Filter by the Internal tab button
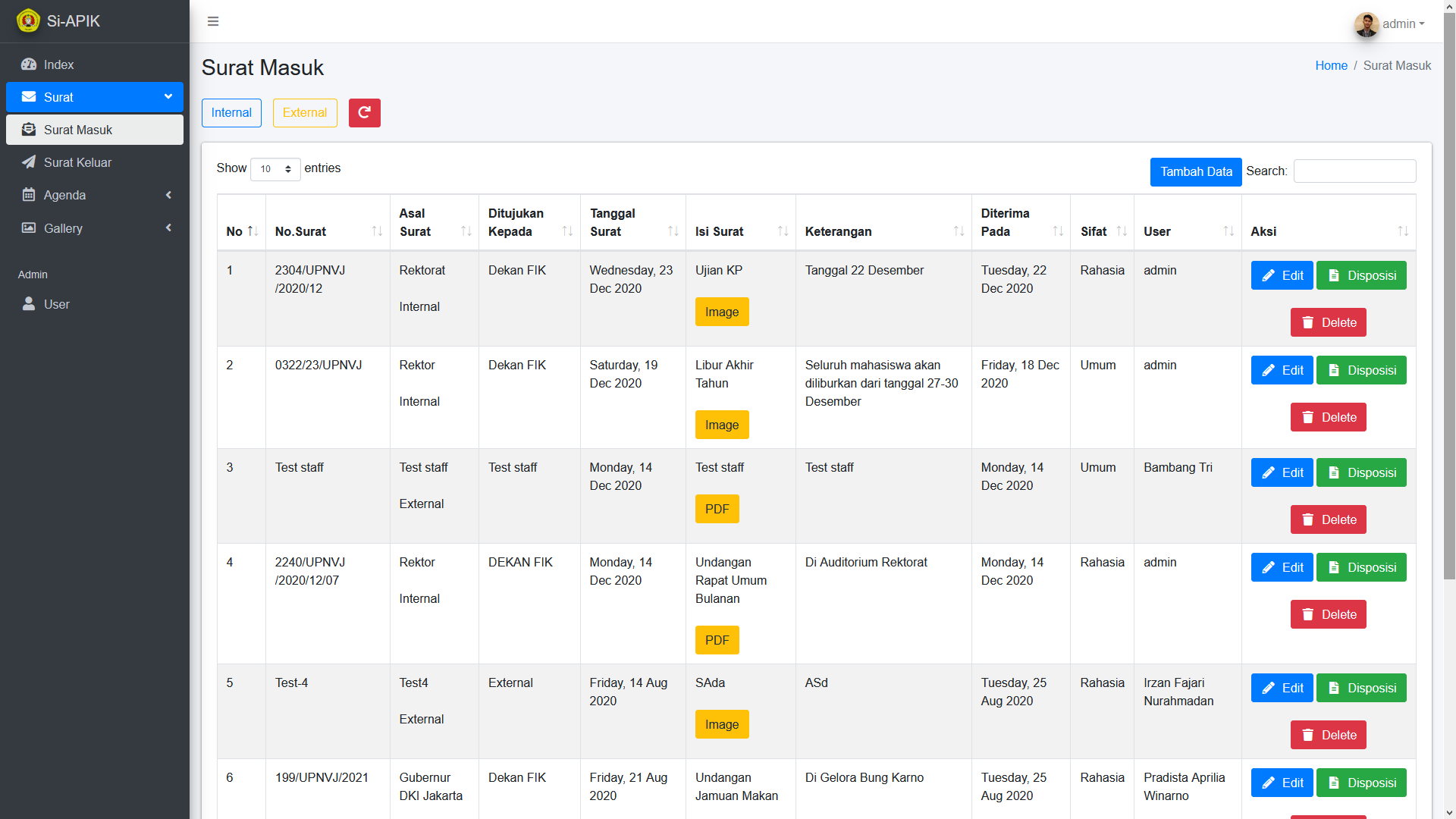Image resolution: width=1456 pixels, height=819 pixels. pyautogui.click(x=231, y=113)
